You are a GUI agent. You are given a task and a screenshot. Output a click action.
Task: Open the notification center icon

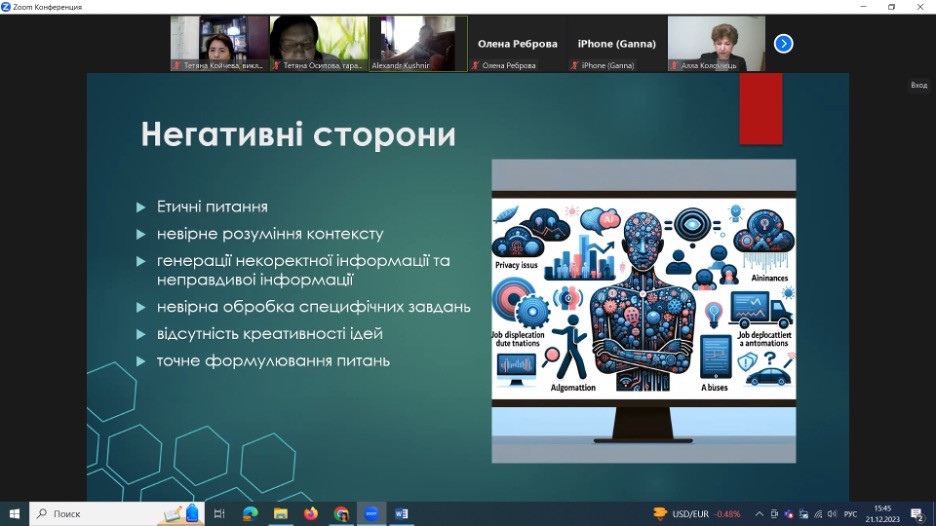pyautogui.click(x=918, y=513)
